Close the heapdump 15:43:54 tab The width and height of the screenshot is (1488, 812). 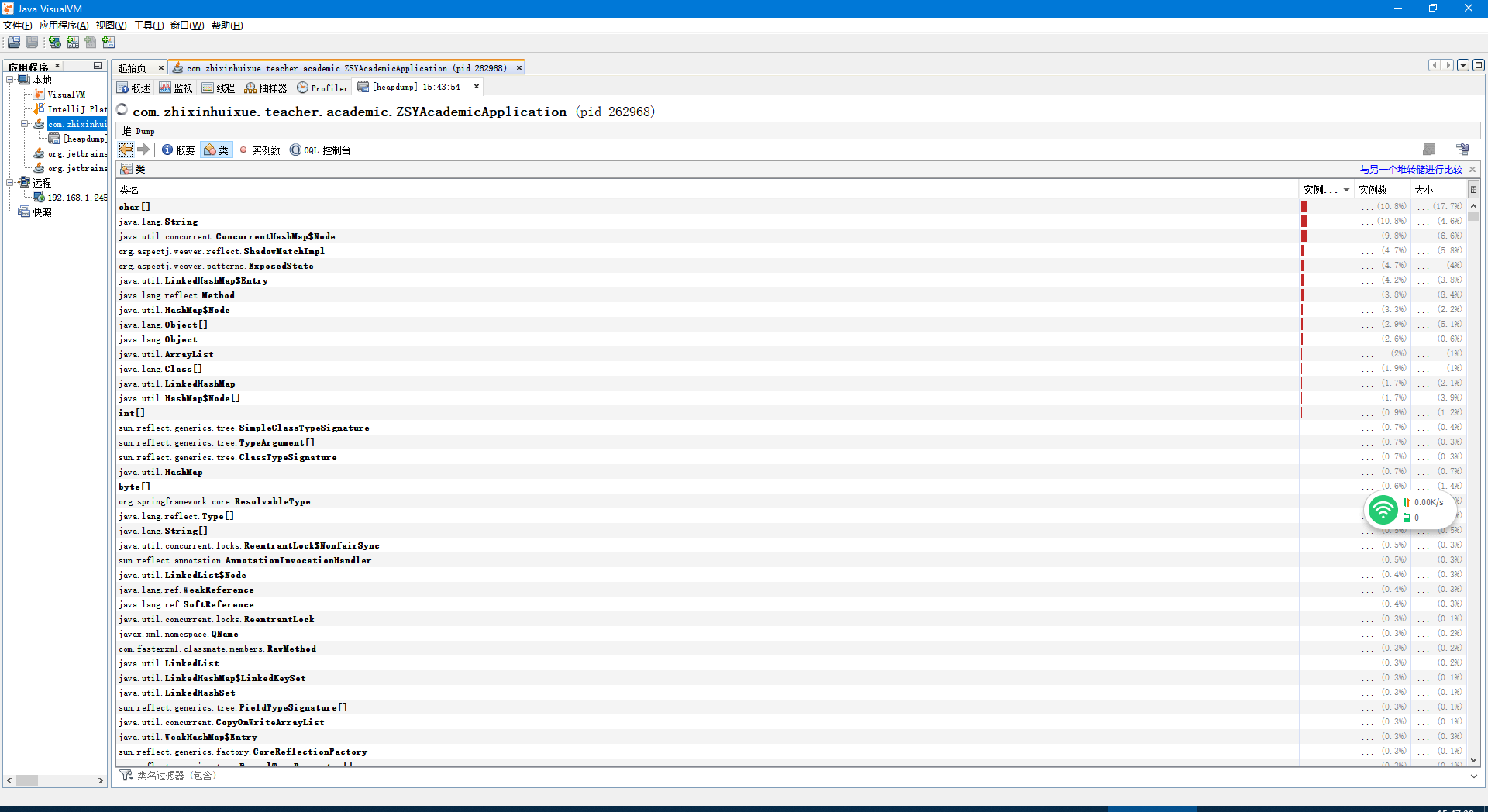point(477,87)
